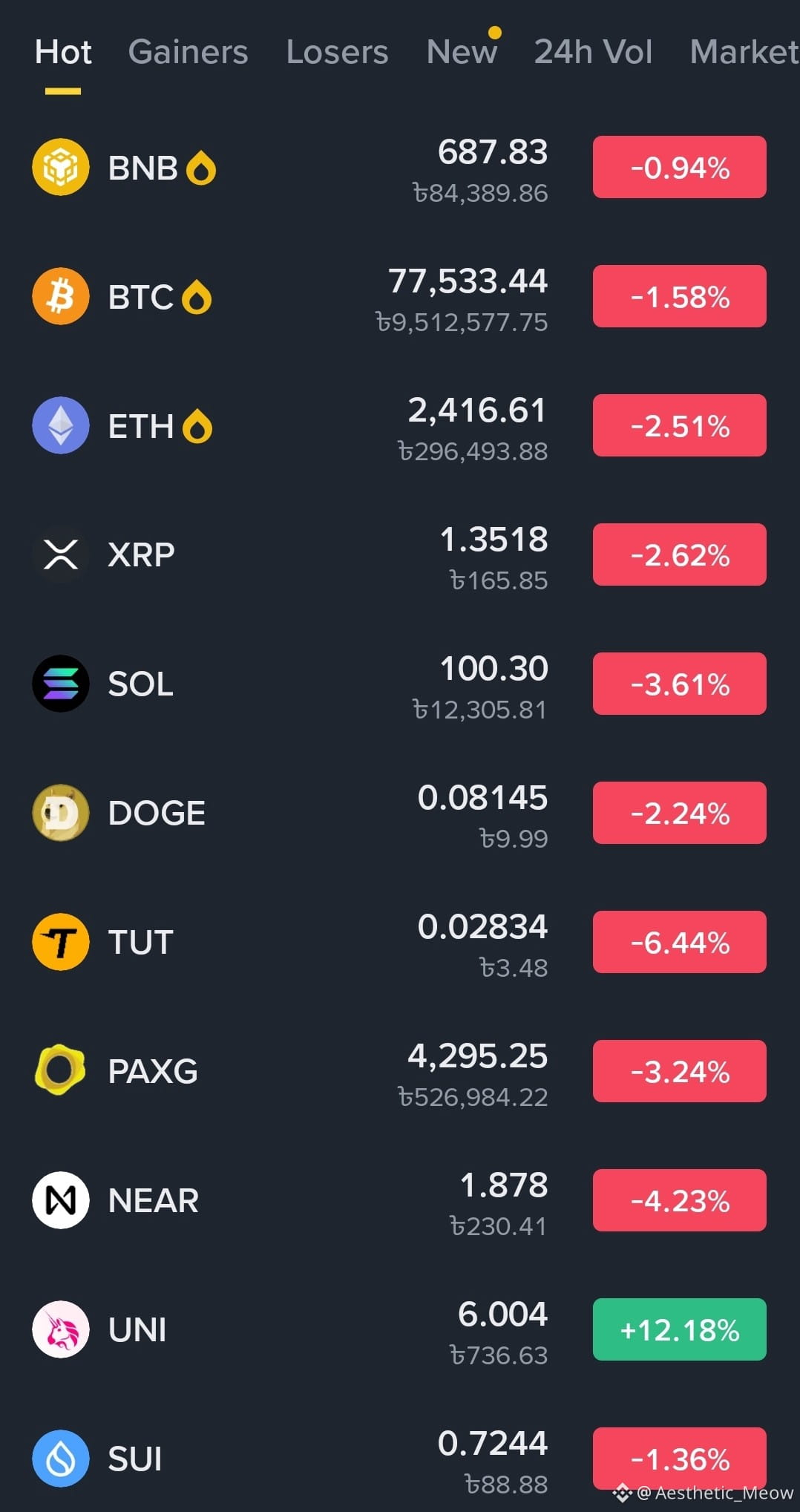This screenshot has height=1512, width=800.
Task: Tap the Ethereum diamond logo icon
Action: tap(61, 425)
